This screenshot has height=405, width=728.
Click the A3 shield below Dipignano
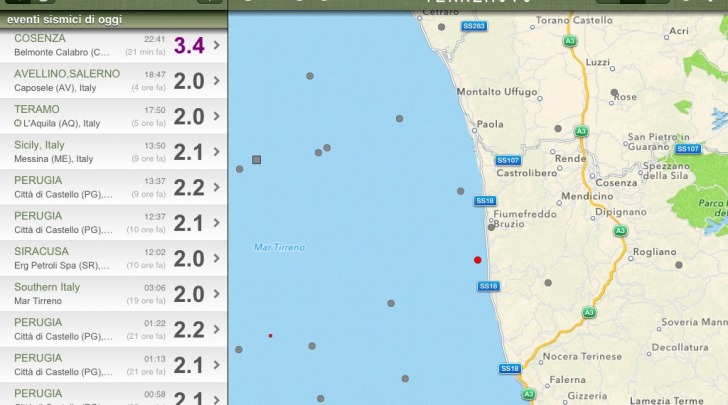pos(620,230)
